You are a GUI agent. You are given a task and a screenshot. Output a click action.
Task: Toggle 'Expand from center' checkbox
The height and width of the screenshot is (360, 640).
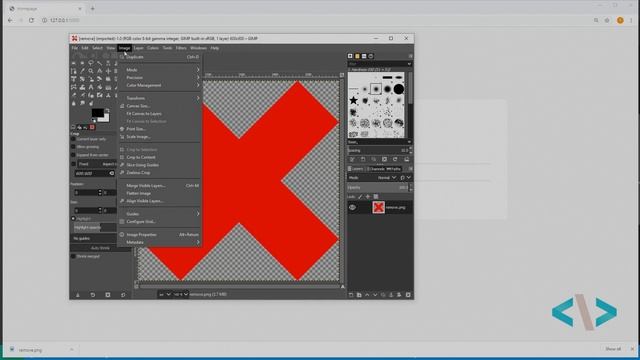[73, 155]
